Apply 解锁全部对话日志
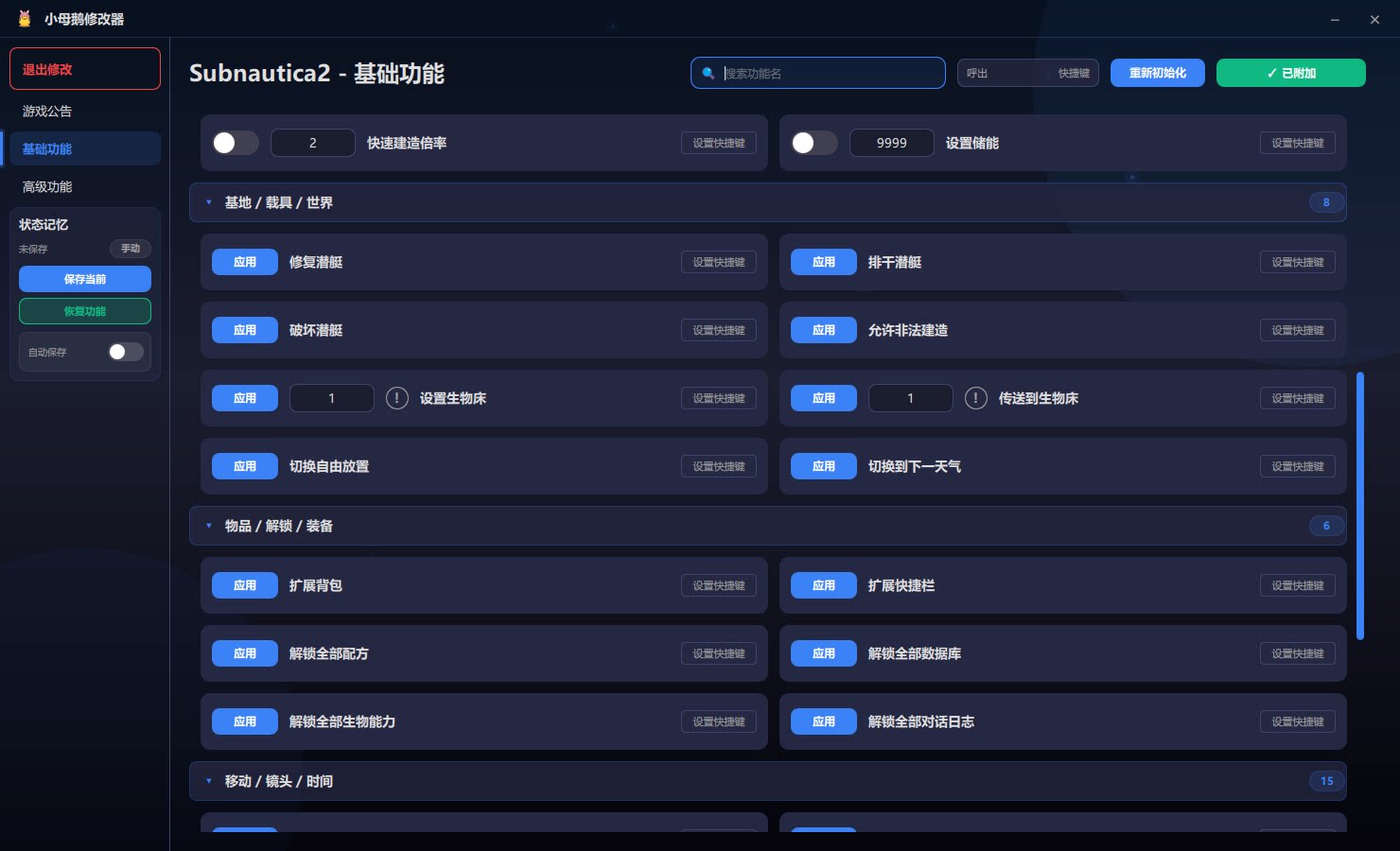Viewport: 1400px width, 851px height. click(824, 721)
